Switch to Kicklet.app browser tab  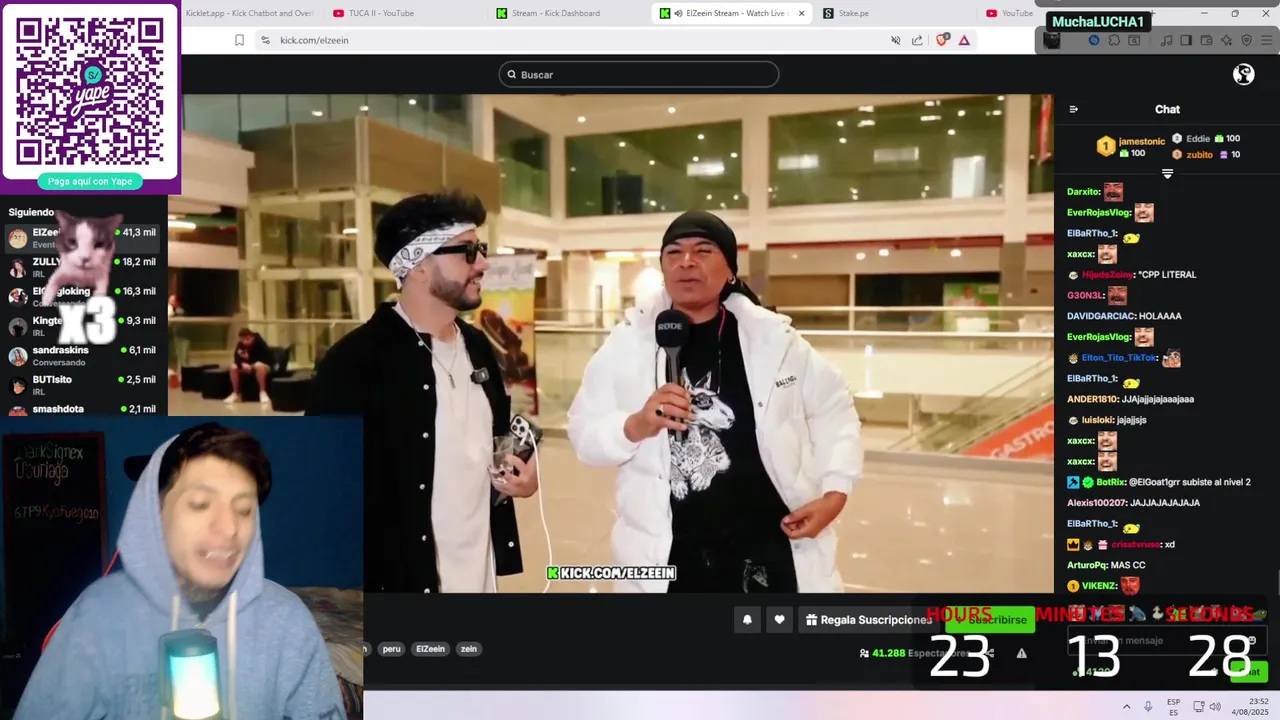coord(249,13)
